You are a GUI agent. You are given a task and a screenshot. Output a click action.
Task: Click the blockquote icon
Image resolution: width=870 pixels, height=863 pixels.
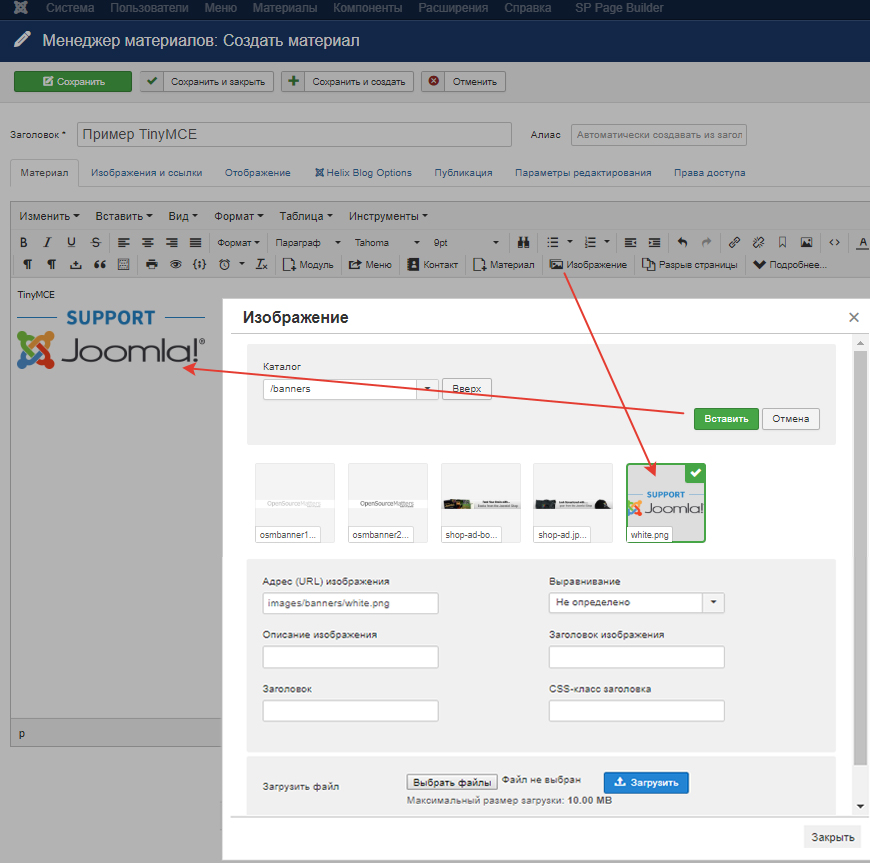99,265
